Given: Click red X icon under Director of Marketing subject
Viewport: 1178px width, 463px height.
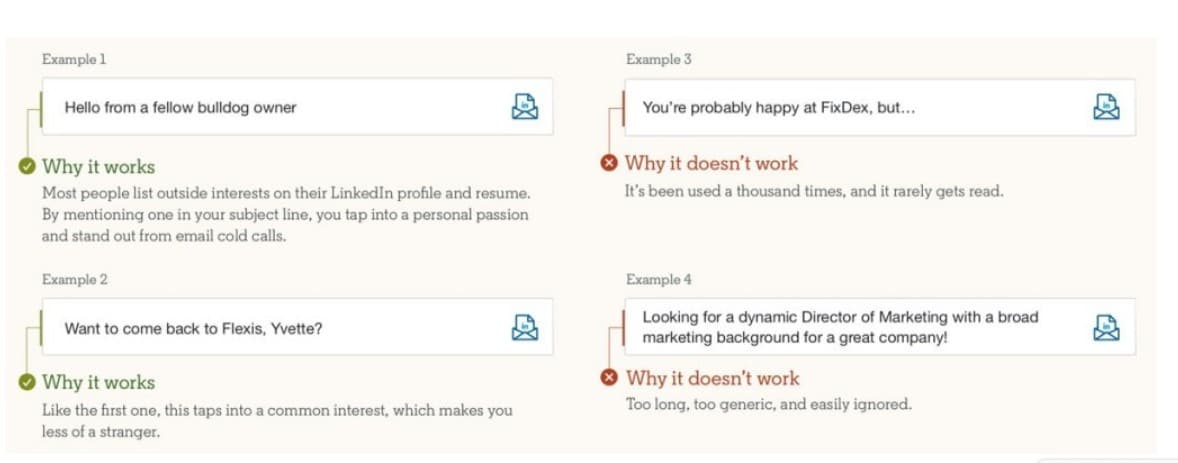Looking at the screenshot, I should [x=608, y=378].
